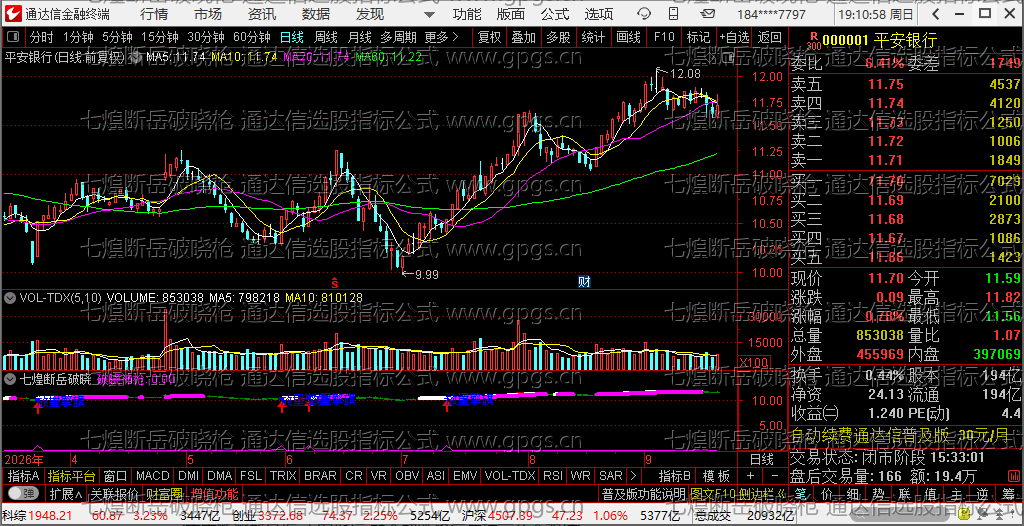Click the 七煌断岳破晓 indicator circle icon
The height and width of the screenshot is (526, 1024).
(x=10, y=378)
